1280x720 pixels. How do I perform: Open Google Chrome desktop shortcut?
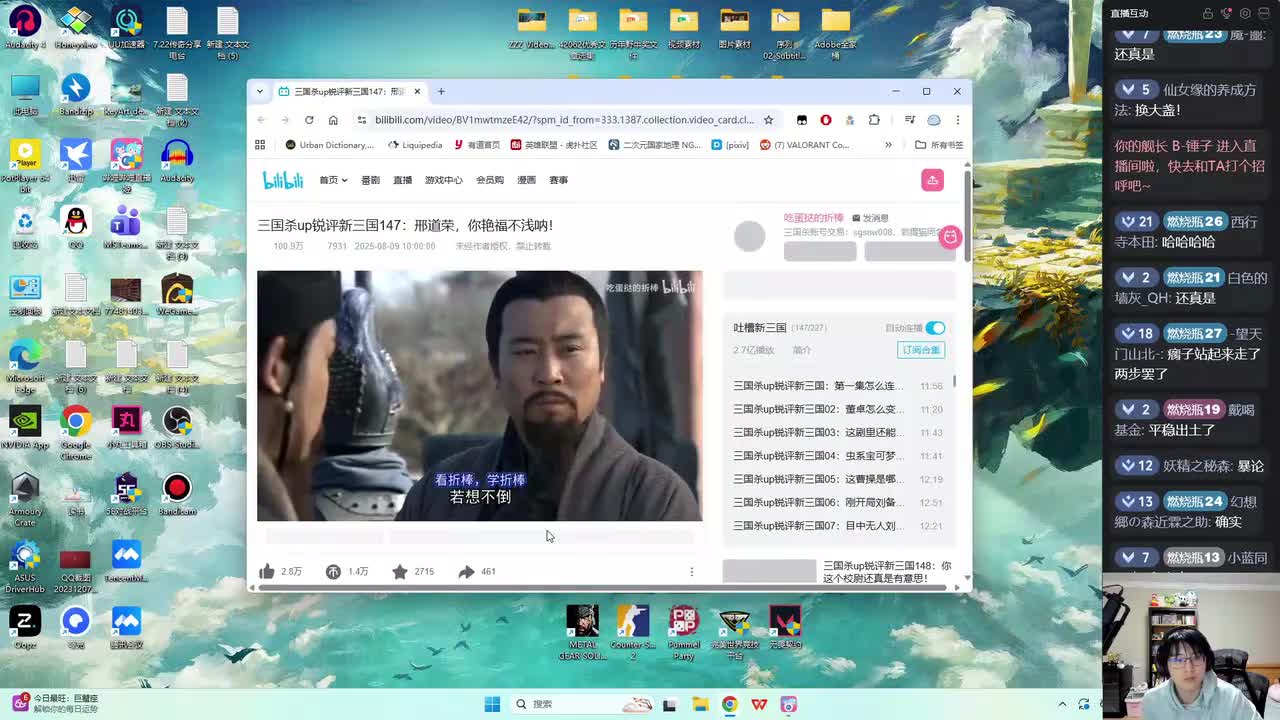click(x=75, y=432)
